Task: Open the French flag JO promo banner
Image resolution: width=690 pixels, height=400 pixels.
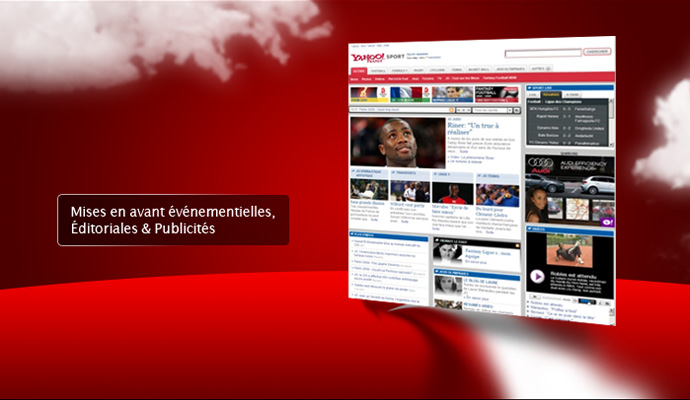Action: [410, 94]
